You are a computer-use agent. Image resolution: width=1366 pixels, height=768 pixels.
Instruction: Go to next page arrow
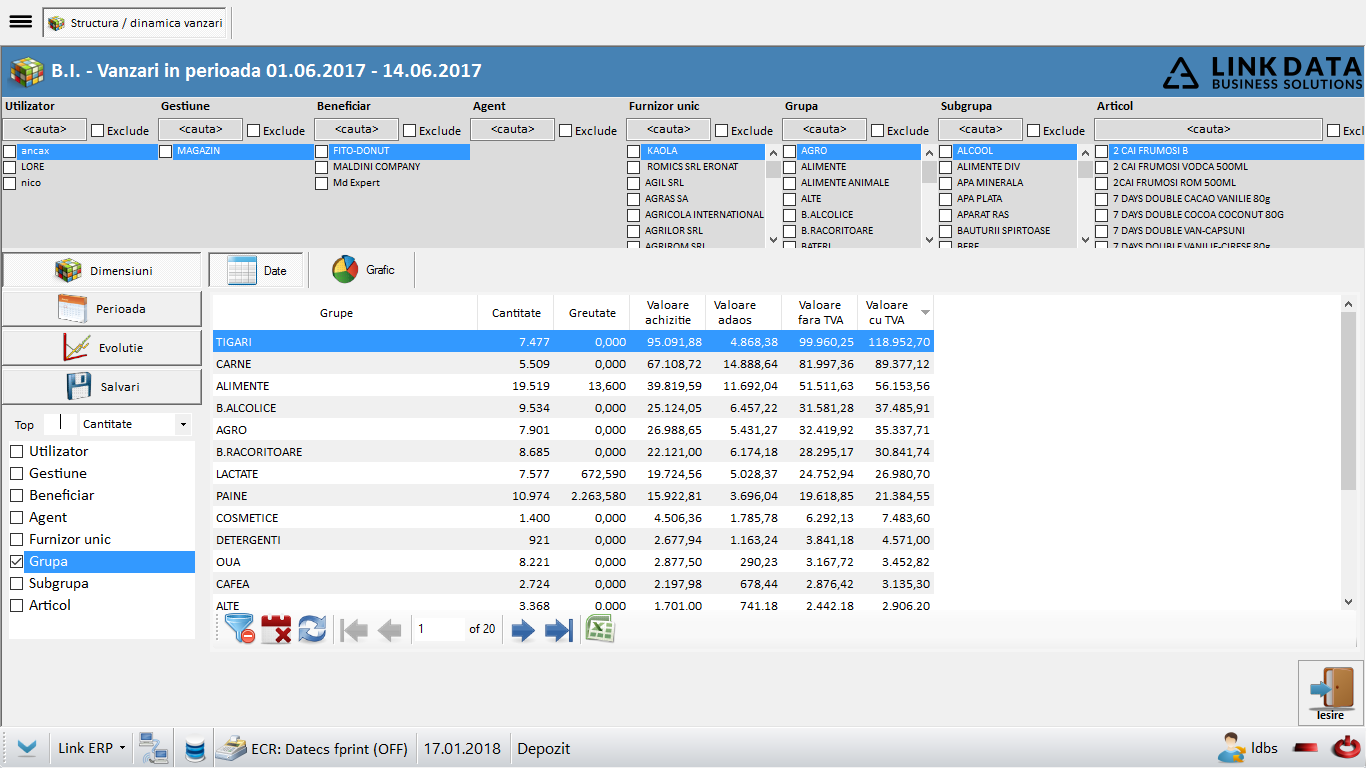point(523,630)
